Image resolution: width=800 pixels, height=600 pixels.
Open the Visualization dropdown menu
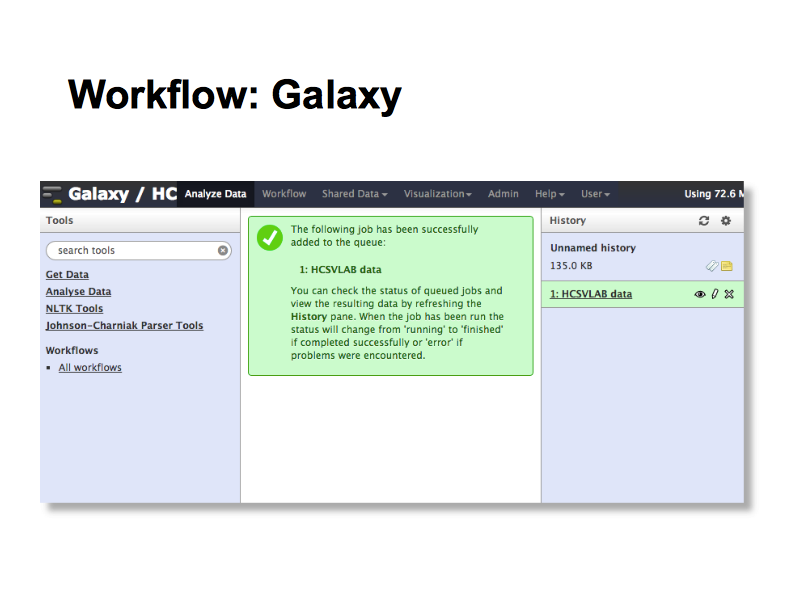[x=437, y=194]
